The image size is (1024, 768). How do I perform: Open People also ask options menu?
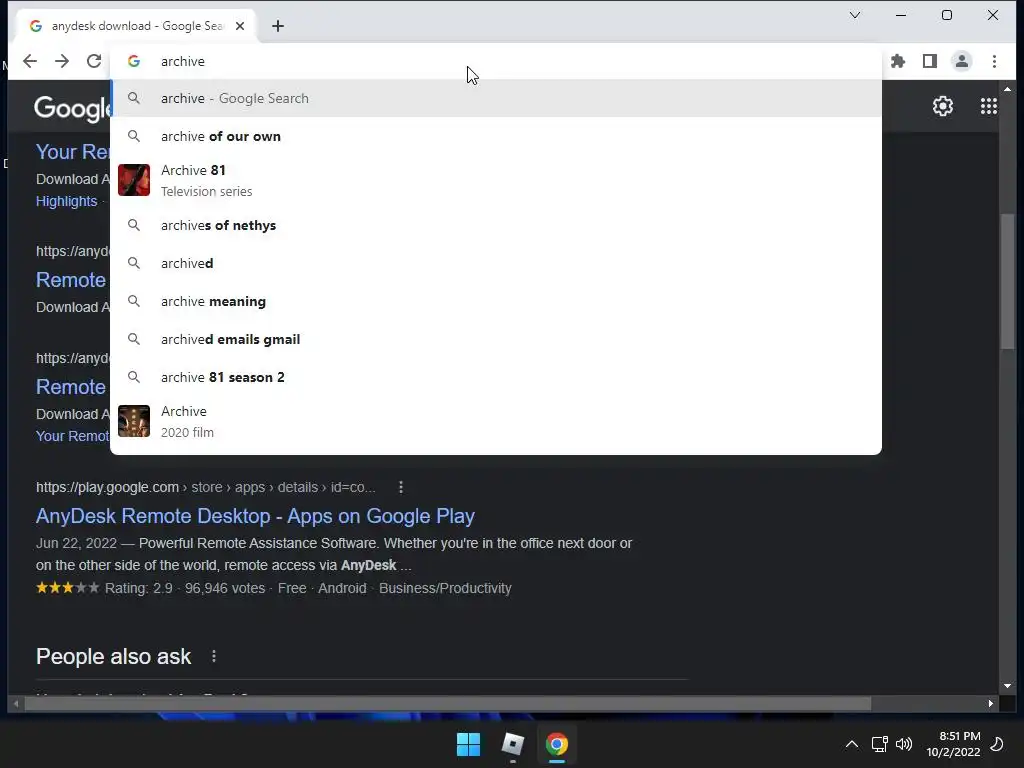214,656
